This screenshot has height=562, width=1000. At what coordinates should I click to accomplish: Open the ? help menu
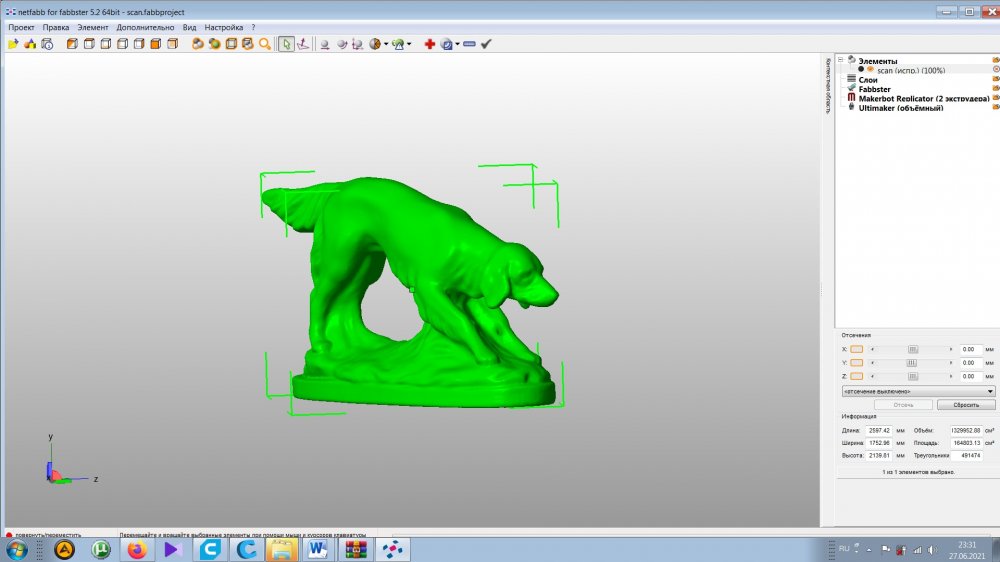(x=253, y=27)
